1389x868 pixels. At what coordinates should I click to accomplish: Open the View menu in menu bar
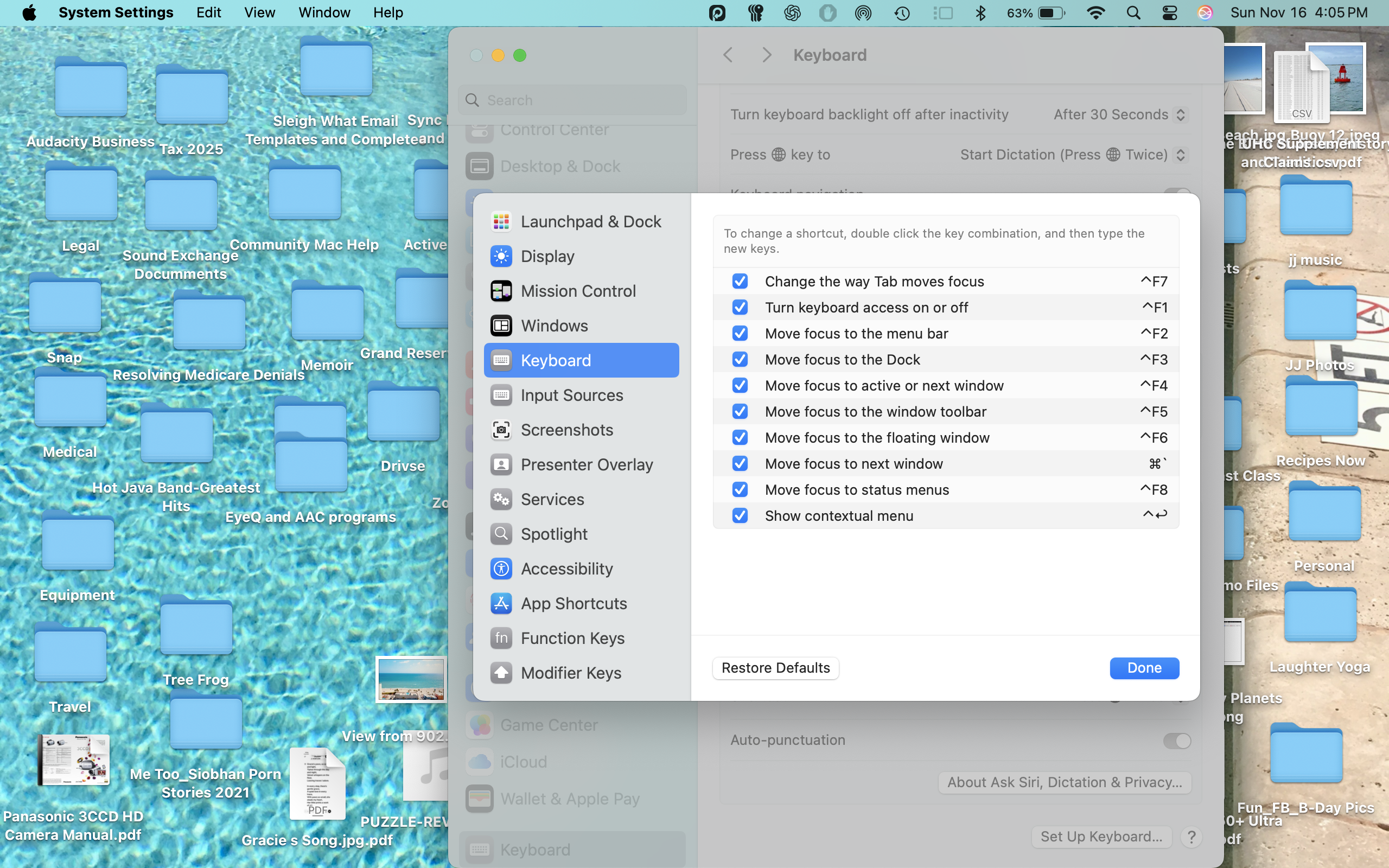click(259, 12)
